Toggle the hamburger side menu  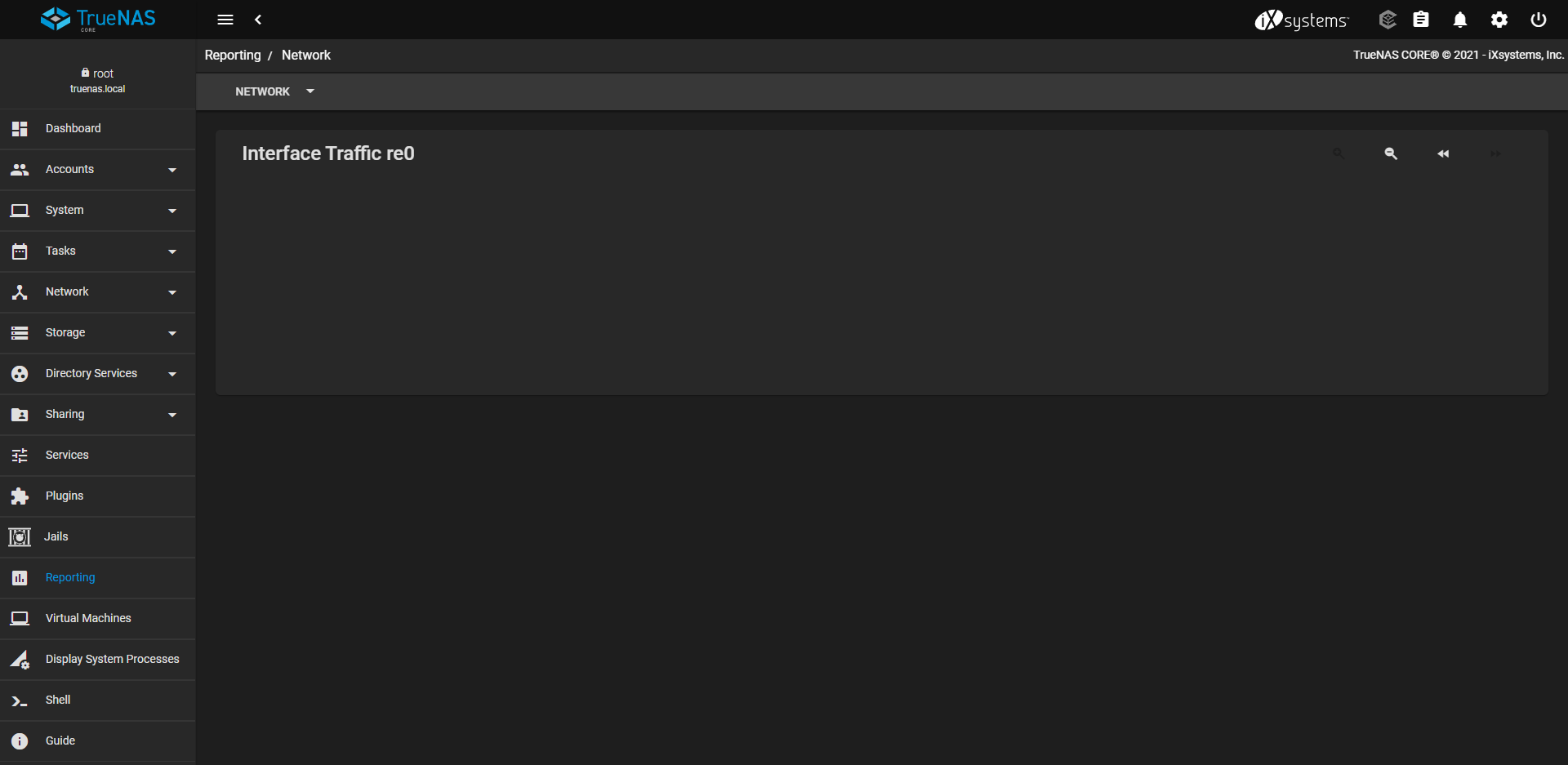[x=225, y=20]
